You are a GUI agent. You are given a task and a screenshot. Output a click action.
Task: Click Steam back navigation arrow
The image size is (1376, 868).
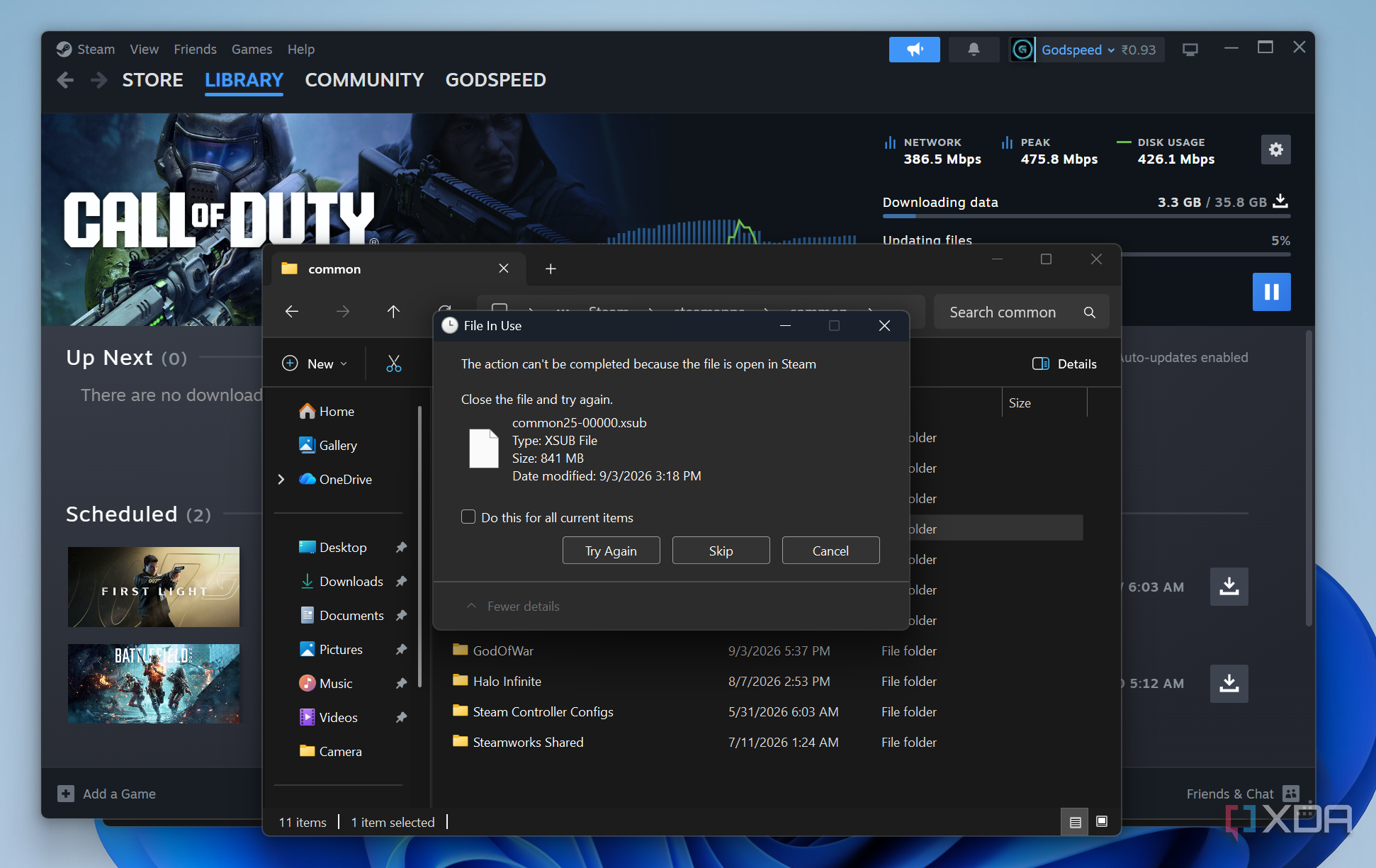tap(65, 80)
